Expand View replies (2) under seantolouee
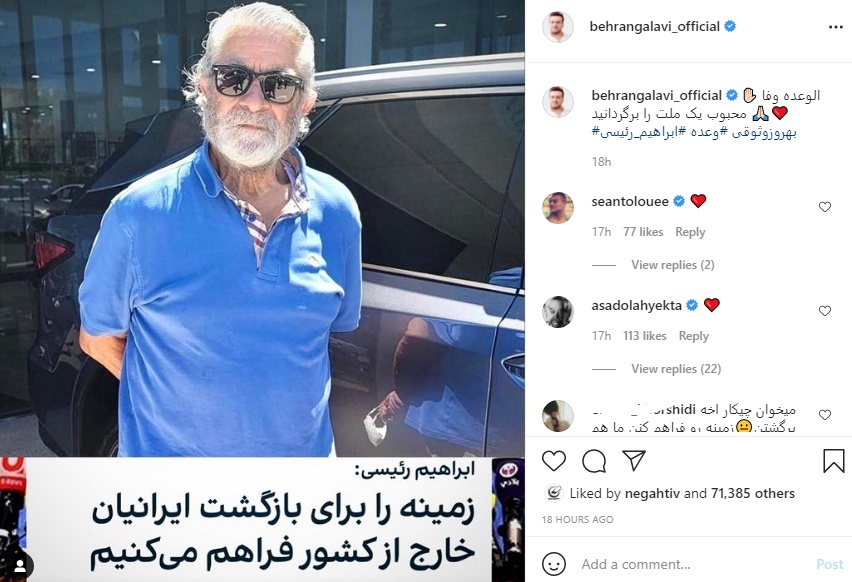852x582 pixels. click(673, 265)
